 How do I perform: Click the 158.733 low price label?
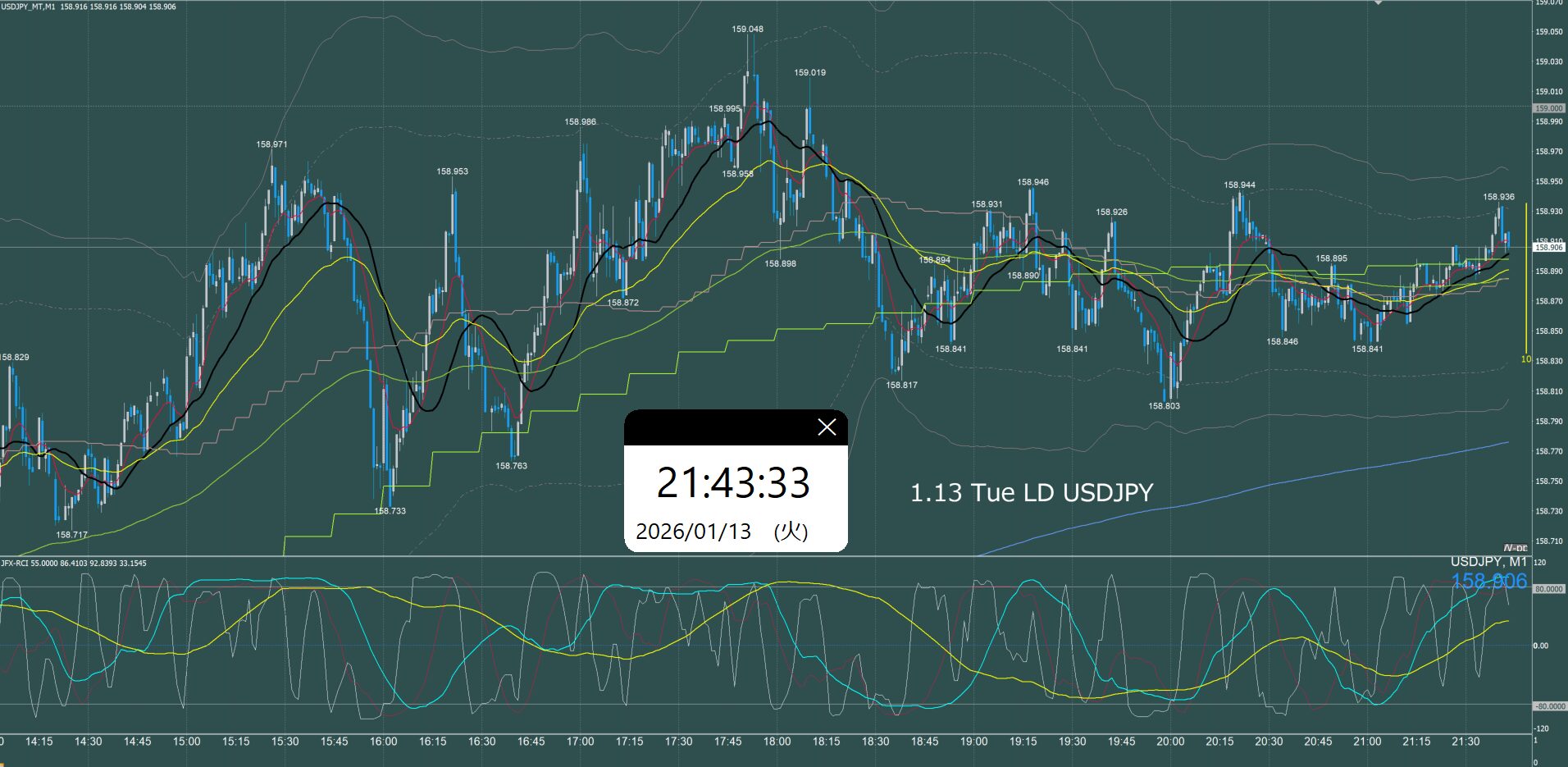390,511
